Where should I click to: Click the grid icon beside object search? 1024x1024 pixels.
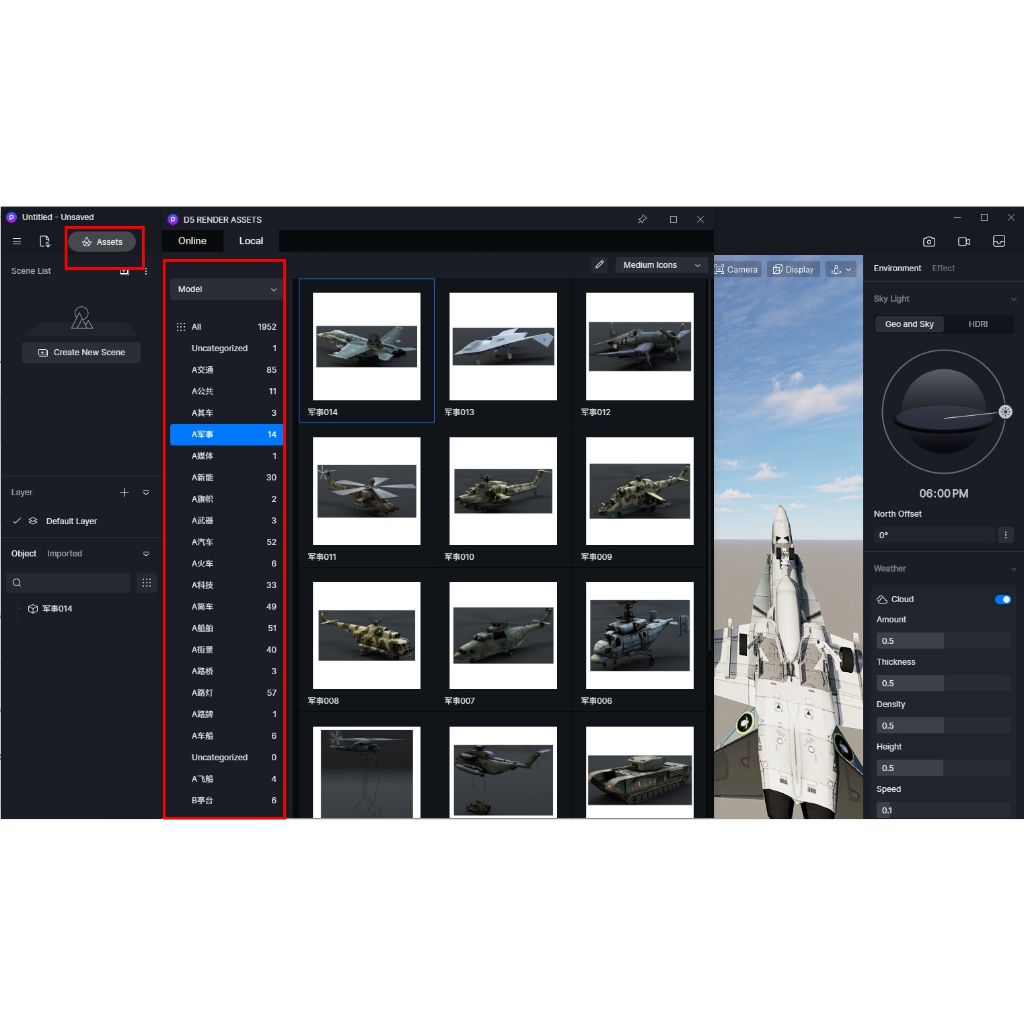coord(146,583)
